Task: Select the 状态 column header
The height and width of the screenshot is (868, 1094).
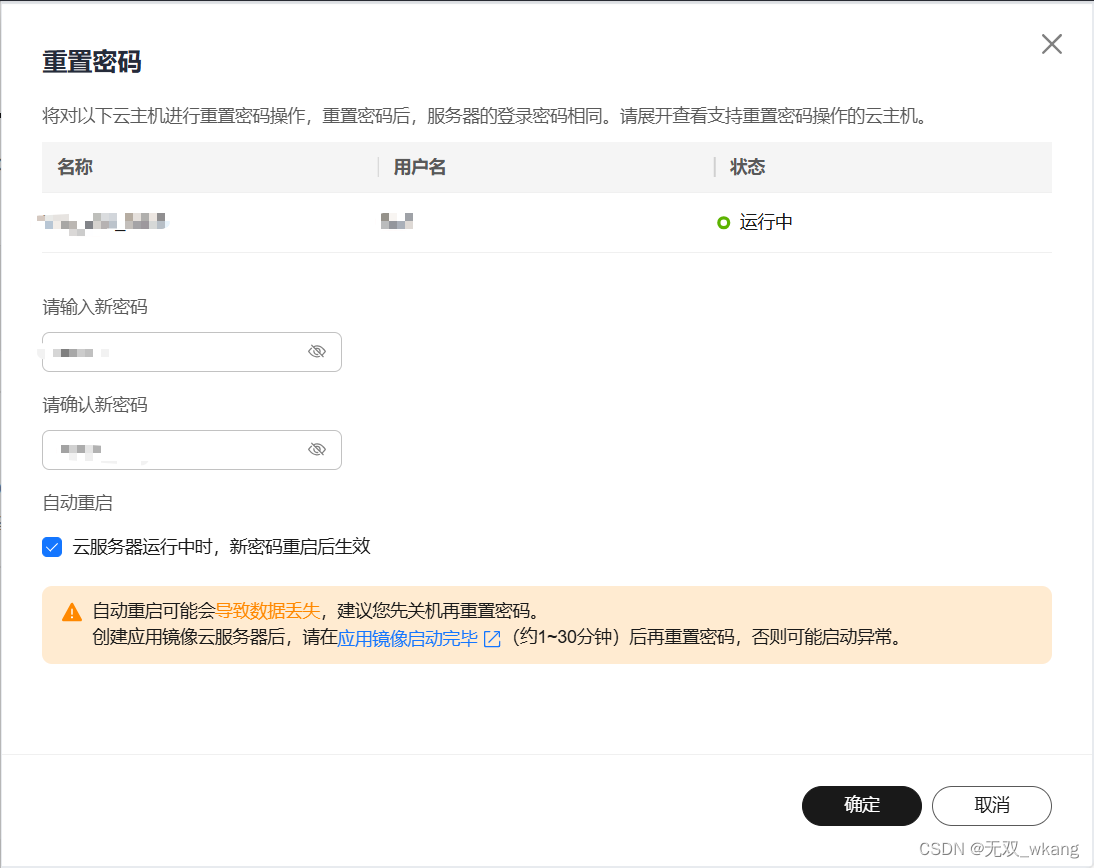Action: pyautogui.click(x=745, y=167)
